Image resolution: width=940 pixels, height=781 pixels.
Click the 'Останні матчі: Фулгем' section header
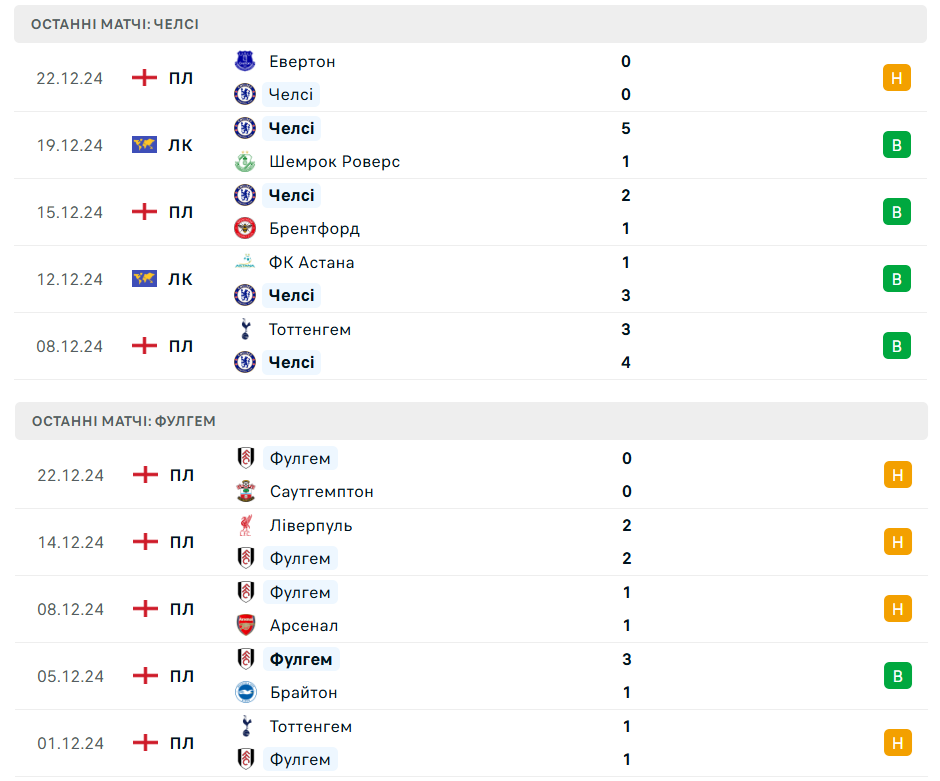point(470,421)
